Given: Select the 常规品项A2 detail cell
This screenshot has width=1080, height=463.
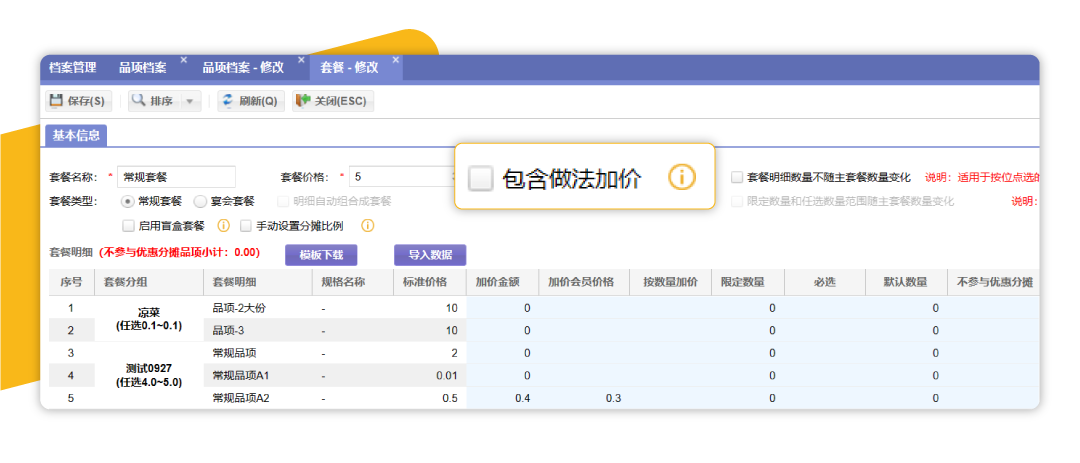Looking at the screenshot, I should coord(258,398).
